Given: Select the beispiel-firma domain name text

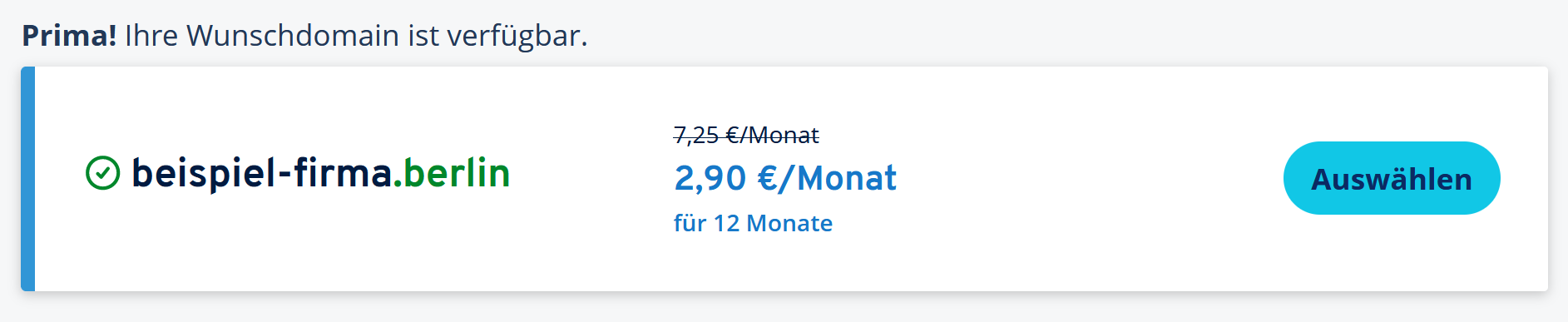Looking at the screenshot, I should coord(262,173).
